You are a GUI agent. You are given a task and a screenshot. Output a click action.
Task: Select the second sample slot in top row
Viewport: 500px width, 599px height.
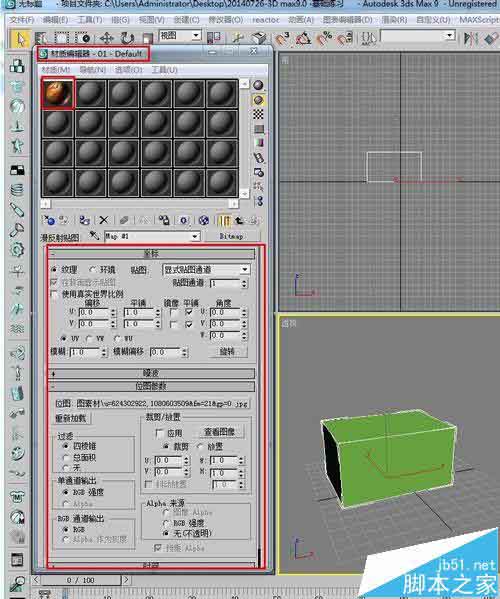point(91,94)
